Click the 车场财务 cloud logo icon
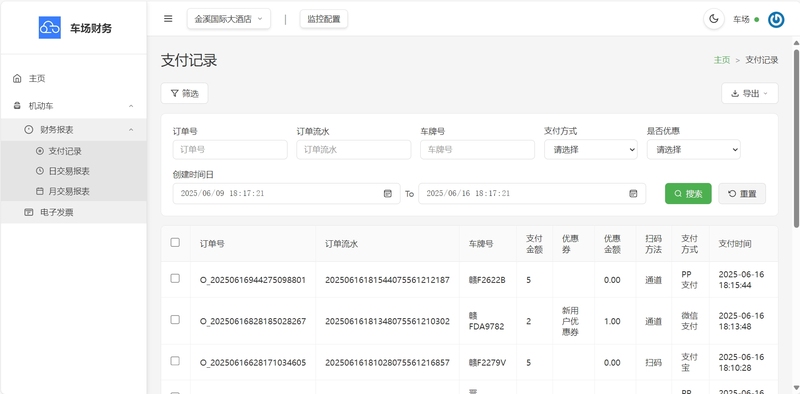The image size is (800, 394). 49,28
